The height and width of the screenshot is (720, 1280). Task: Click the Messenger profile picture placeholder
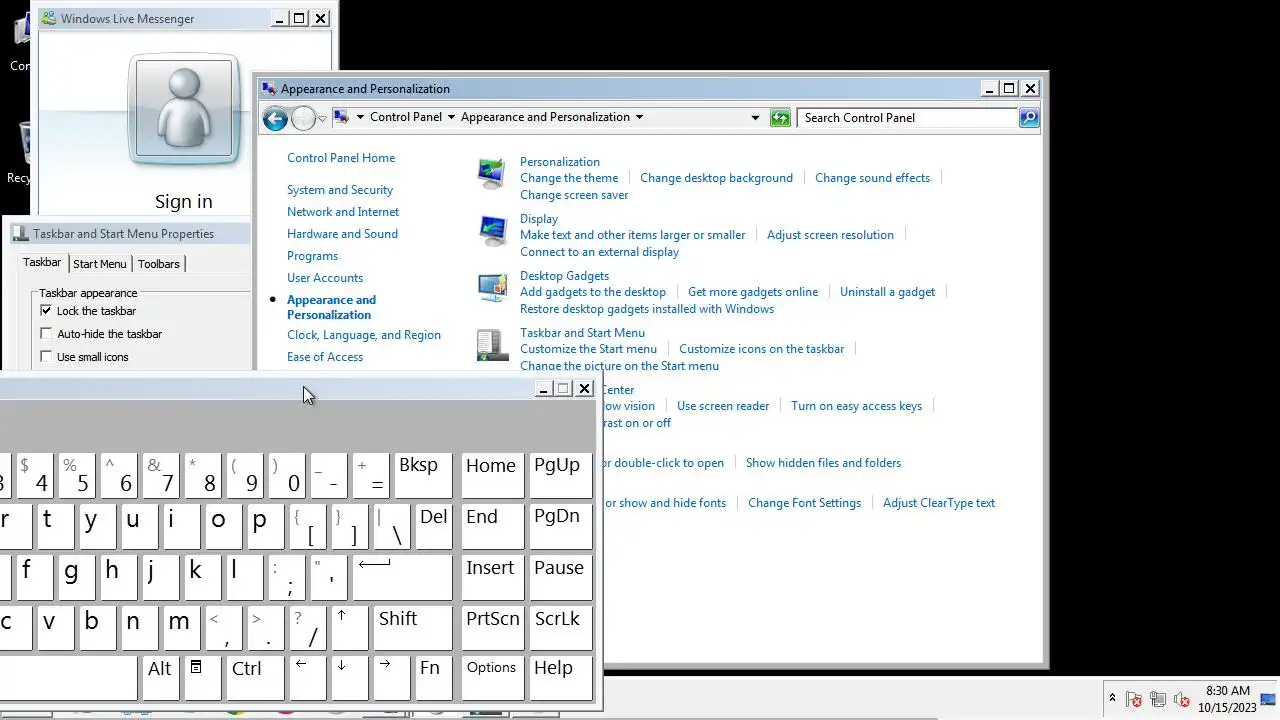pyautogui.click(x=183, y=110)
